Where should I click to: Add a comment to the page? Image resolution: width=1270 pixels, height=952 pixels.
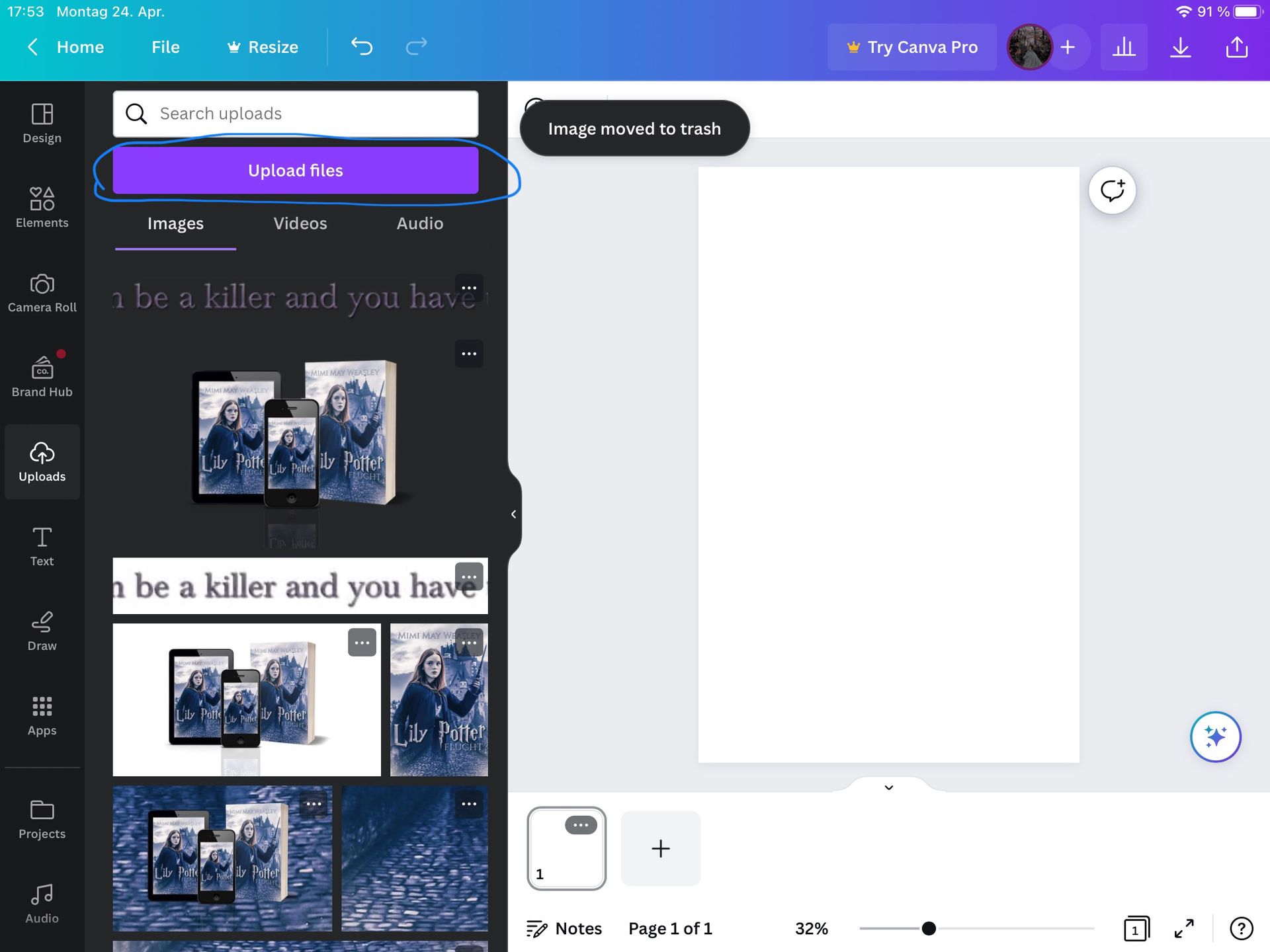[1112, 190]
